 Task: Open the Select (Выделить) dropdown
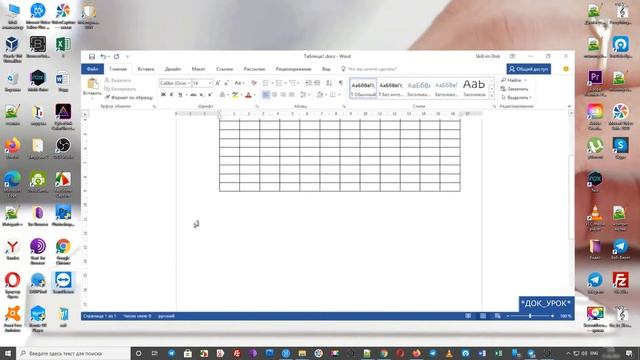(516, 98)
